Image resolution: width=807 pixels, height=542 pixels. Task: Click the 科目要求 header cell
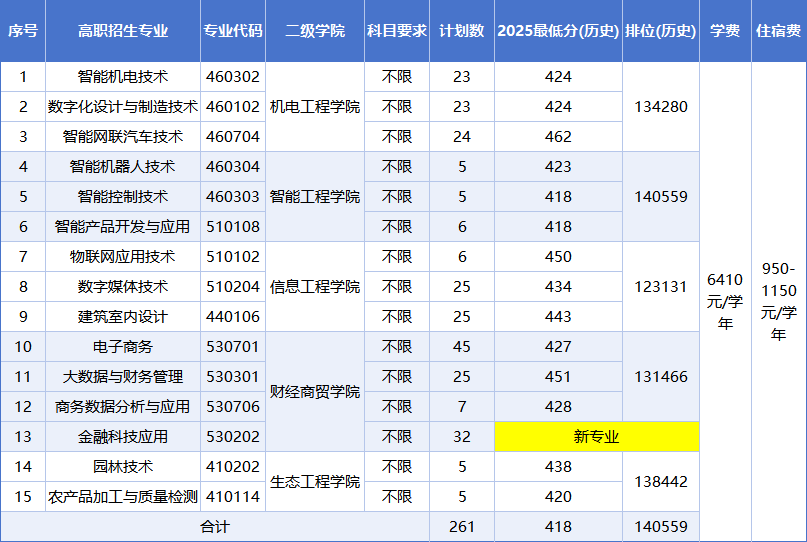tap(397, 31)
